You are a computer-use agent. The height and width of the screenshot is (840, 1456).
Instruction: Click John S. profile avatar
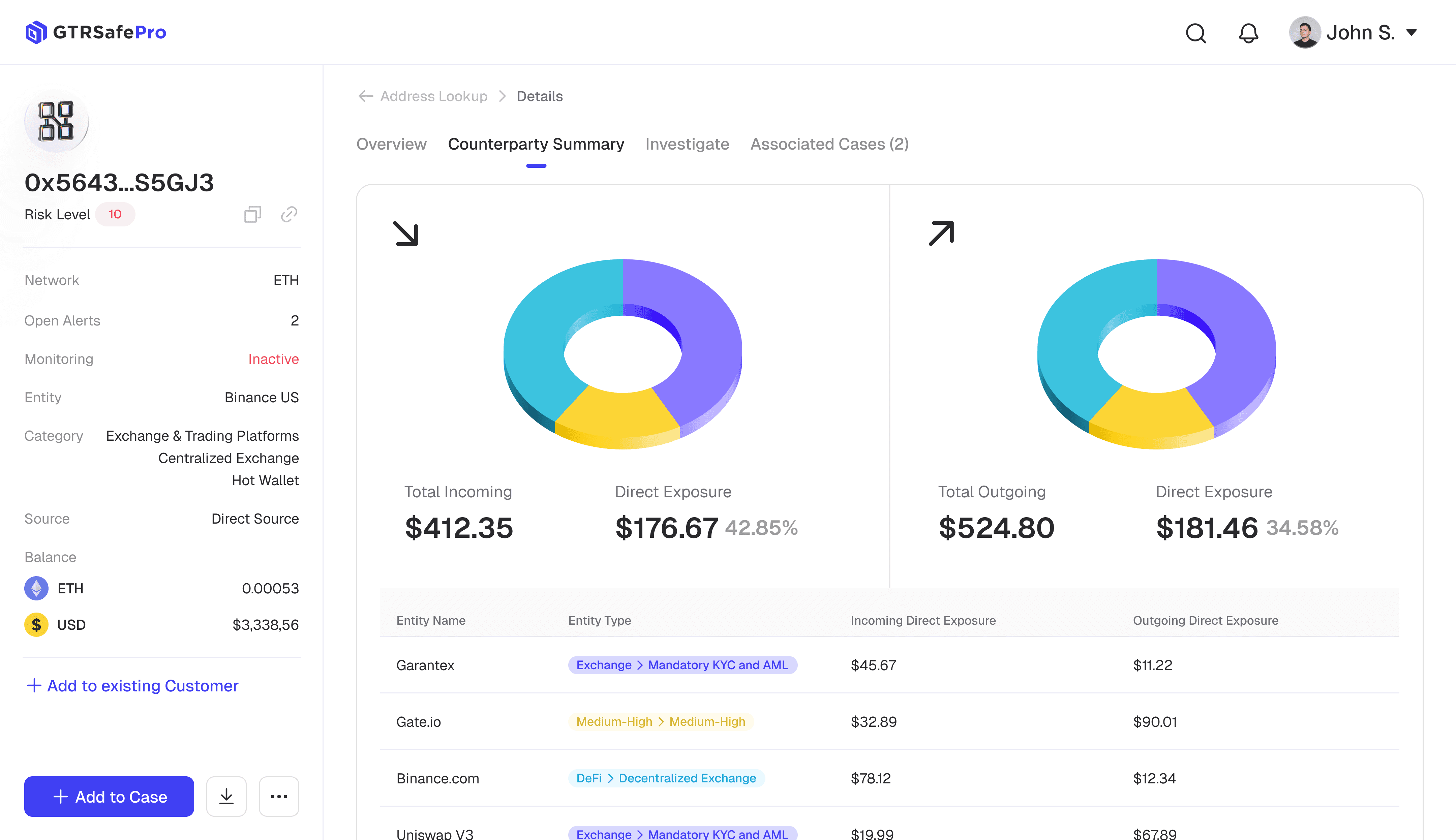pos(1305,32)
